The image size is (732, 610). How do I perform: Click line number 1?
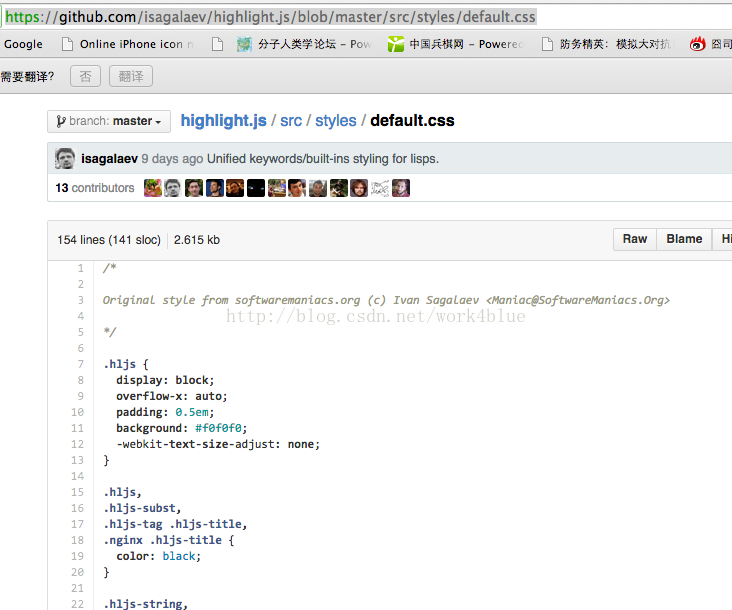(80, 268)
